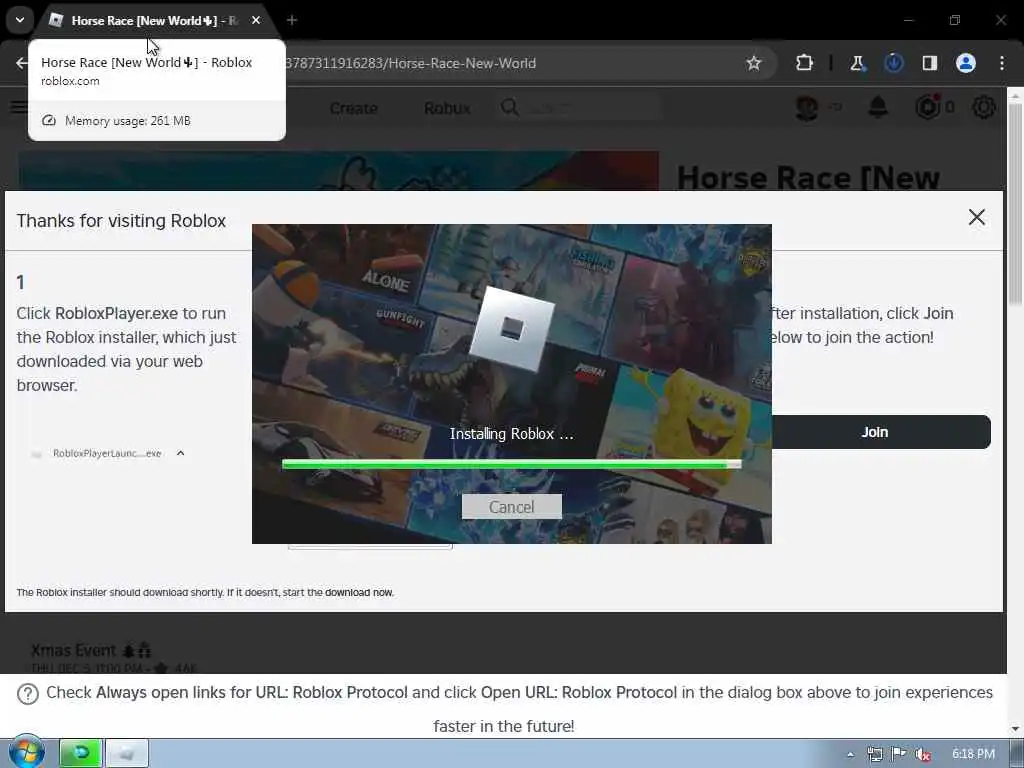Click the Action Center flag icon
Screen dimensions: 1024x768
(899, 754)
